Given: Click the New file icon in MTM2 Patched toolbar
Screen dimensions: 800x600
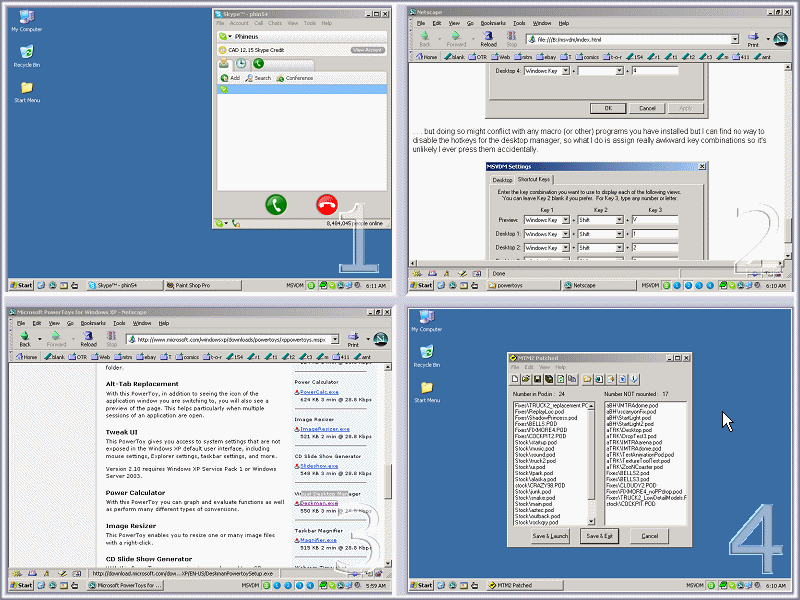Looking at the screenshot, I should coord(514,379).
